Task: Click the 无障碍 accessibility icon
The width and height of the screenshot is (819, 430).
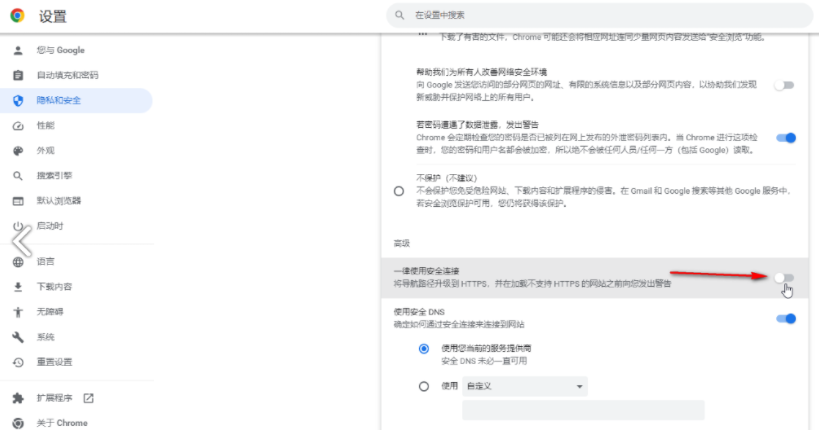Action: point(18,312)
